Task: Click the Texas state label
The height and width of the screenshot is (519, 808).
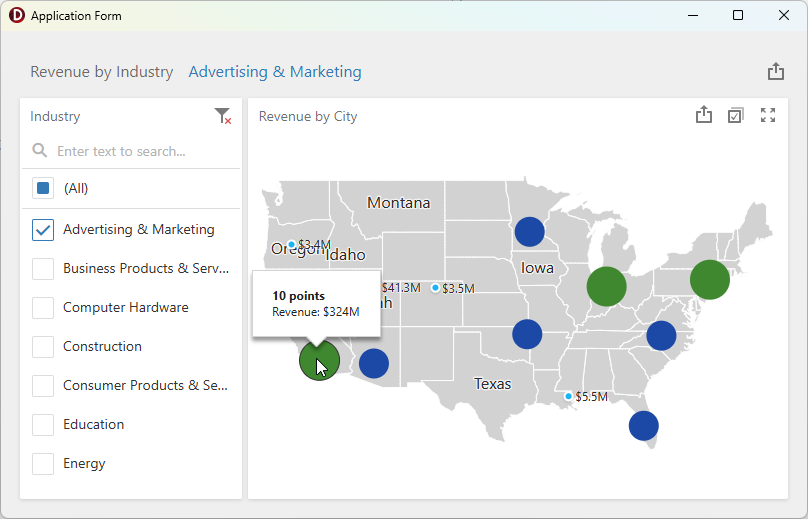Action: 493,384
